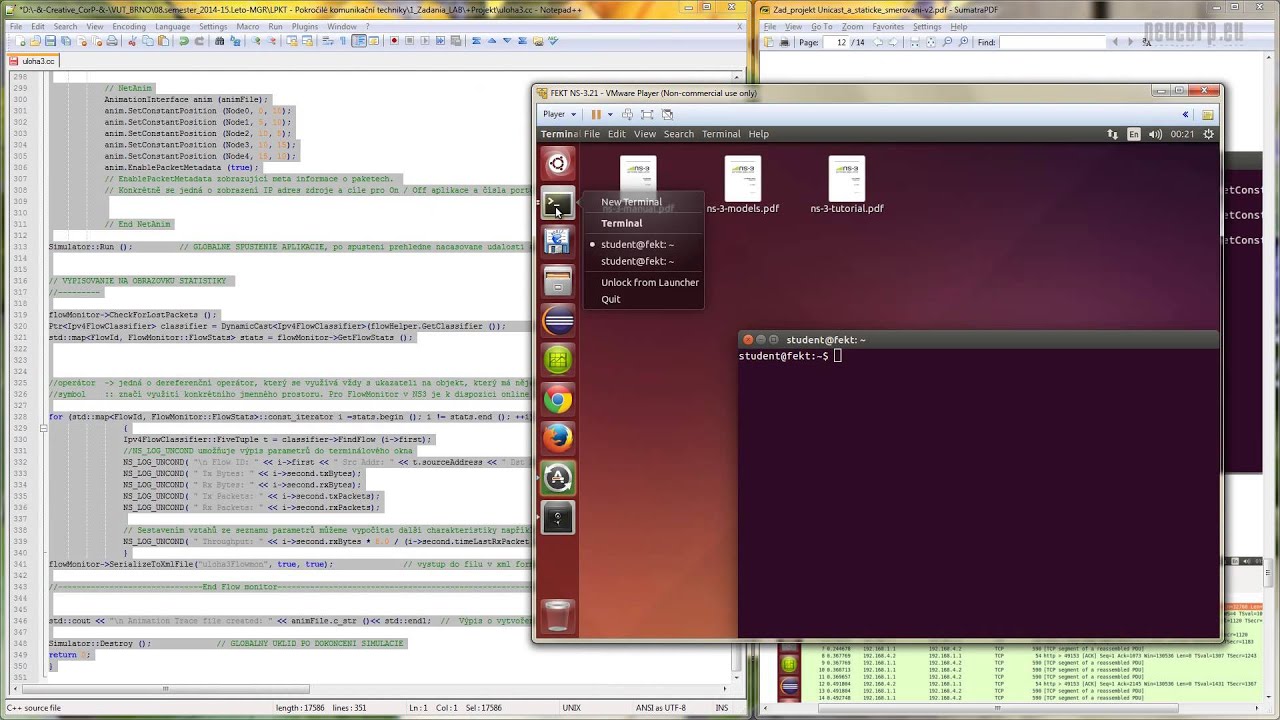1280x720 pixels.
Task: Open the Plugins menu in Notepad++
Action: coord(304,26)
